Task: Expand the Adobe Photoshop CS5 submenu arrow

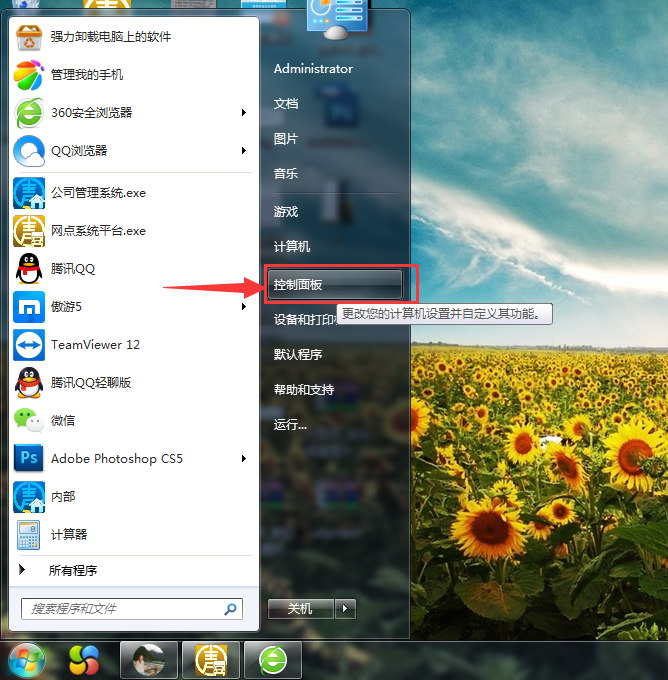Action: click(243, 459)
